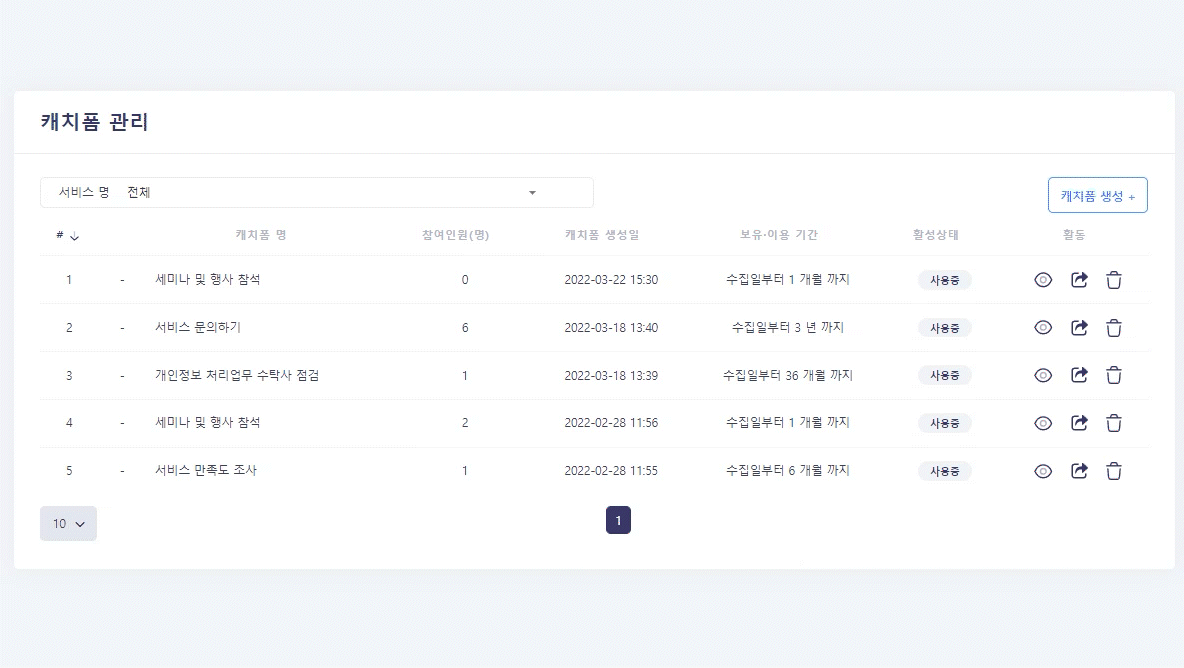Screen dimensions: 1184x668
Task: Select the row 1 세미나 및 행사 참석 name
Action: 208,279
